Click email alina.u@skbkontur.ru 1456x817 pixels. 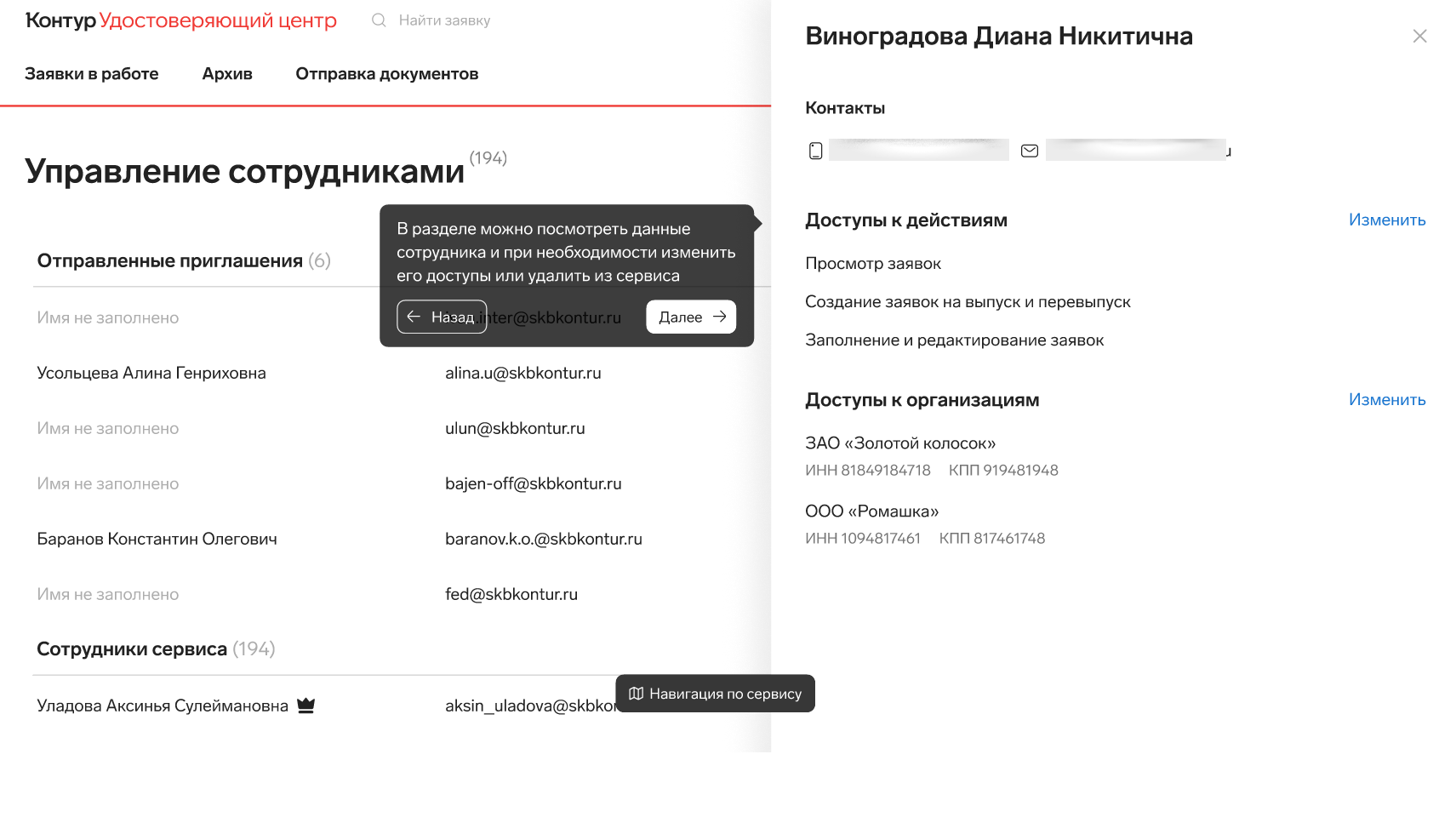[x=523, y=373]
